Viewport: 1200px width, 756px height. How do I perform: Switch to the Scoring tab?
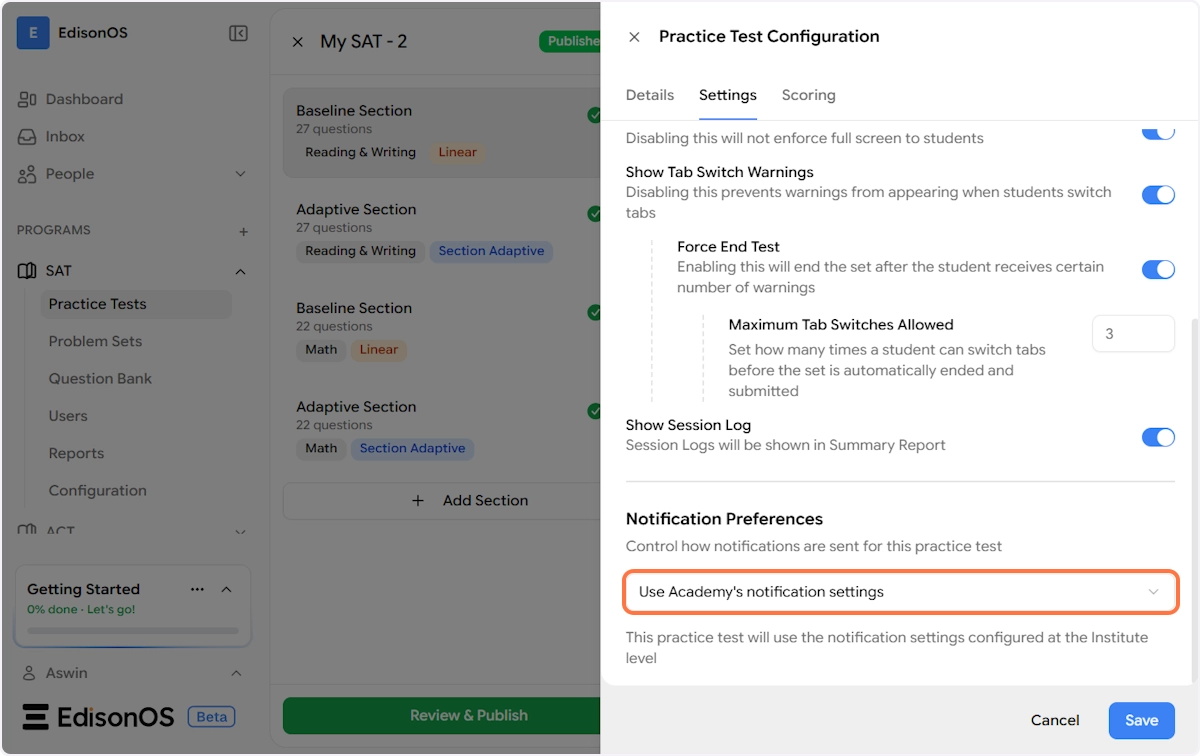tap(808, 95)
